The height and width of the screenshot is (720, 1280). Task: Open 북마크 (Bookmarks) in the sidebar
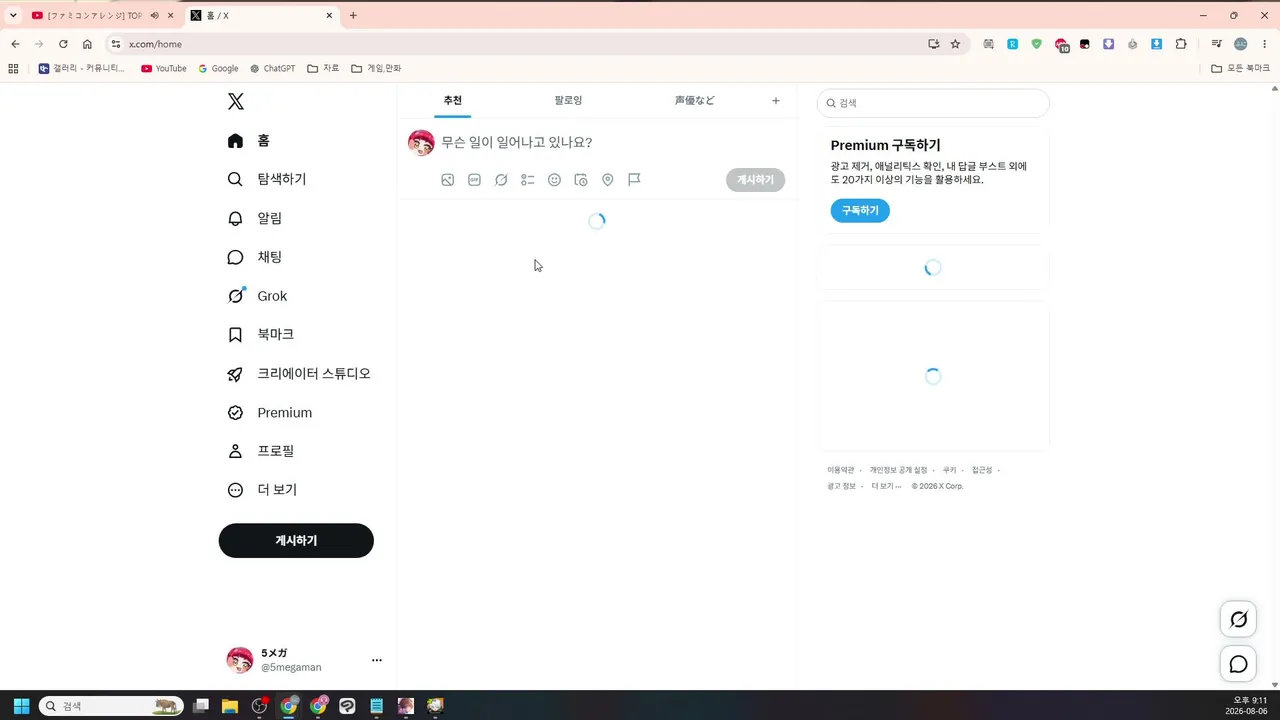pyautogui.click(x=261, y=335)
